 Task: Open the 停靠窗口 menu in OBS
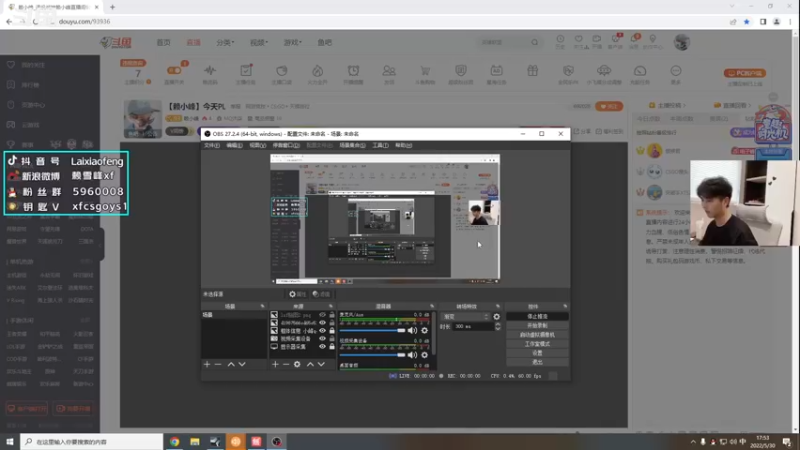[286, 145]
